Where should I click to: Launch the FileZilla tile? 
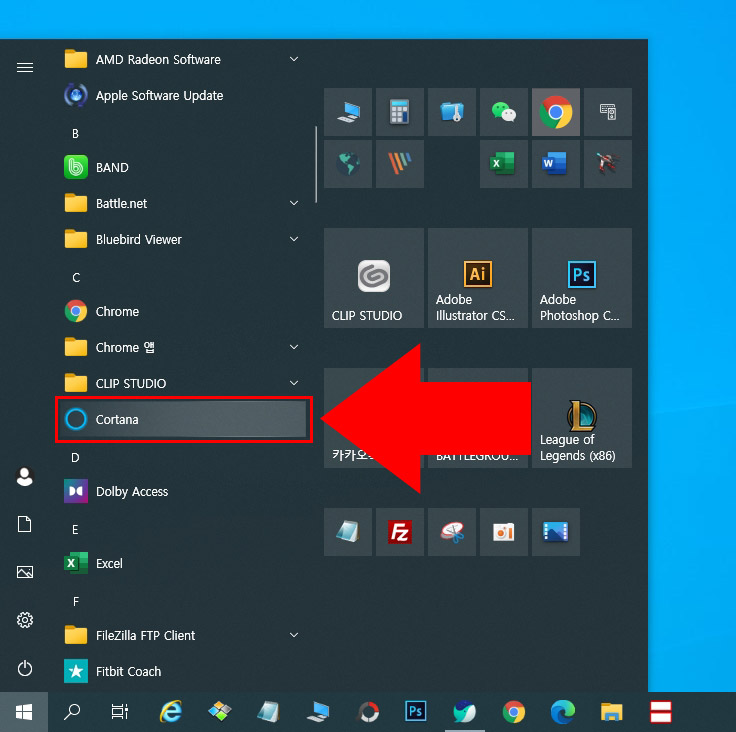coord(400,532)
